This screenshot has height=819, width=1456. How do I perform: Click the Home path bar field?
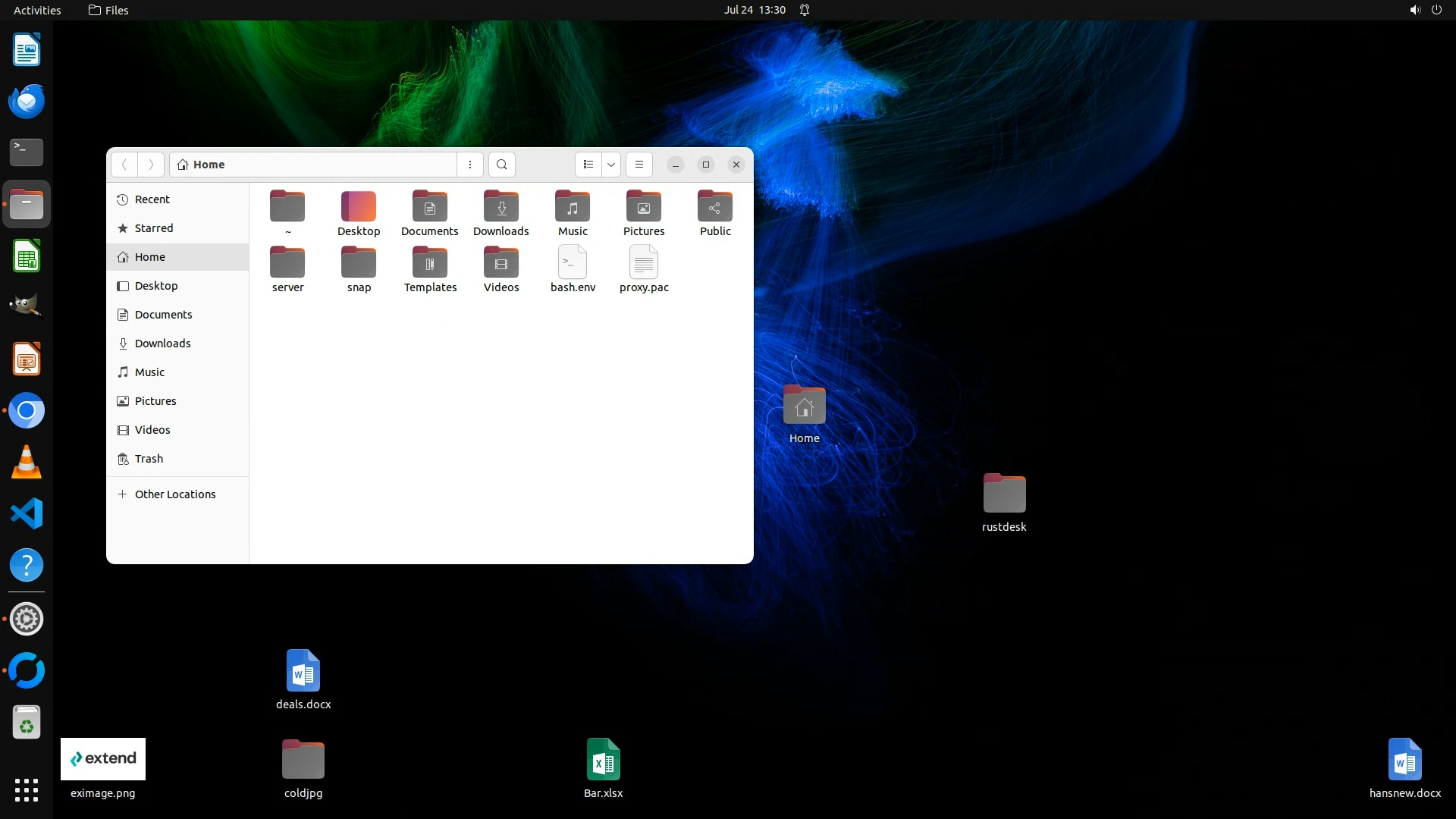click(312, 165)
